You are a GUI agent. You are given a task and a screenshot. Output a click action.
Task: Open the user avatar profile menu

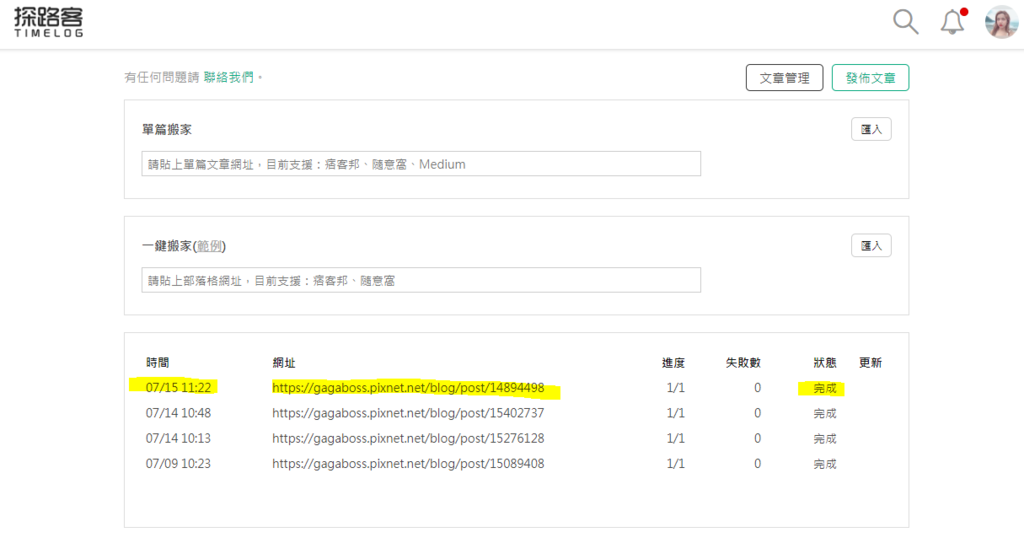pos(1001,22)
